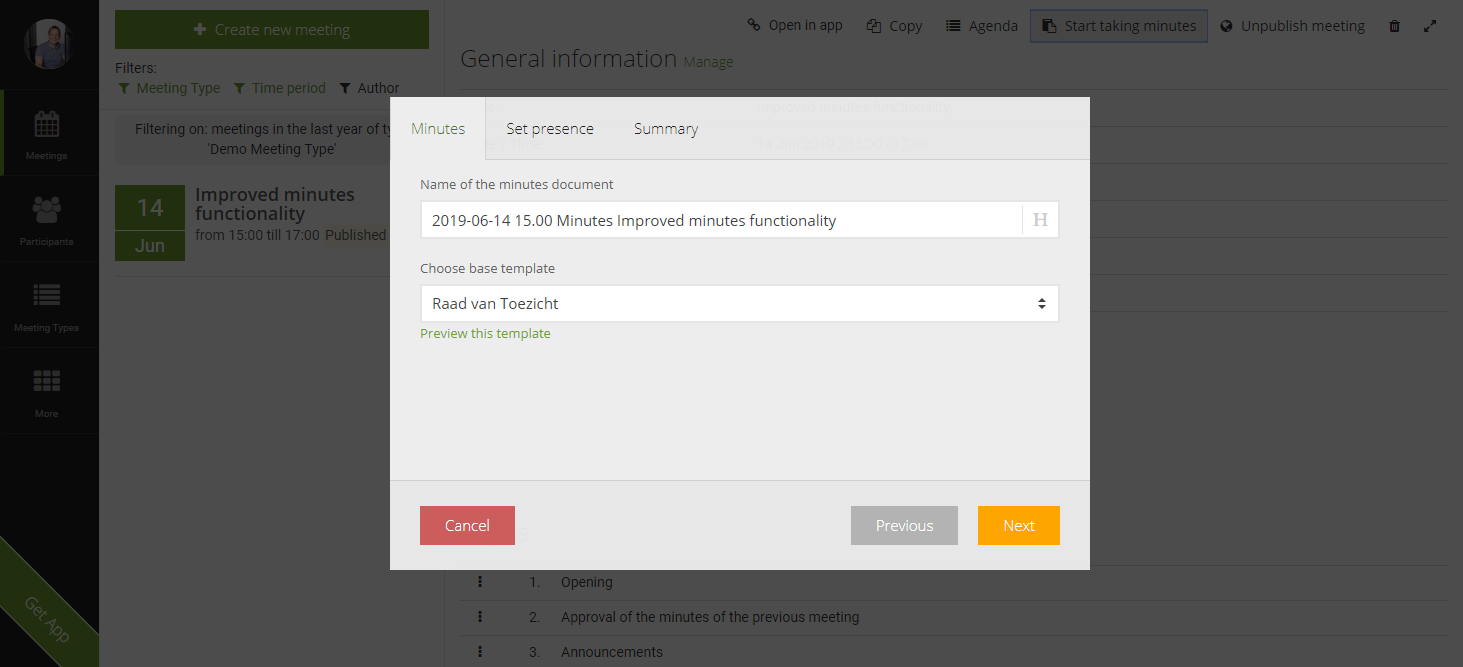Open the Time period filter

pos(280,88)
